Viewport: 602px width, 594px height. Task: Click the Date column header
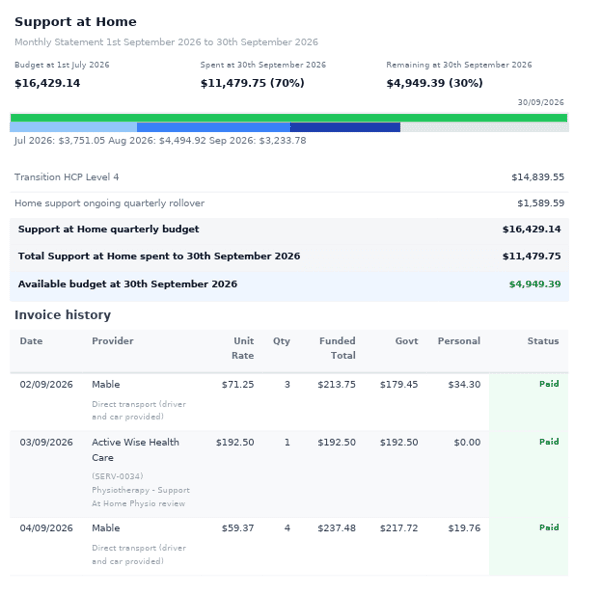pos(31,341)
